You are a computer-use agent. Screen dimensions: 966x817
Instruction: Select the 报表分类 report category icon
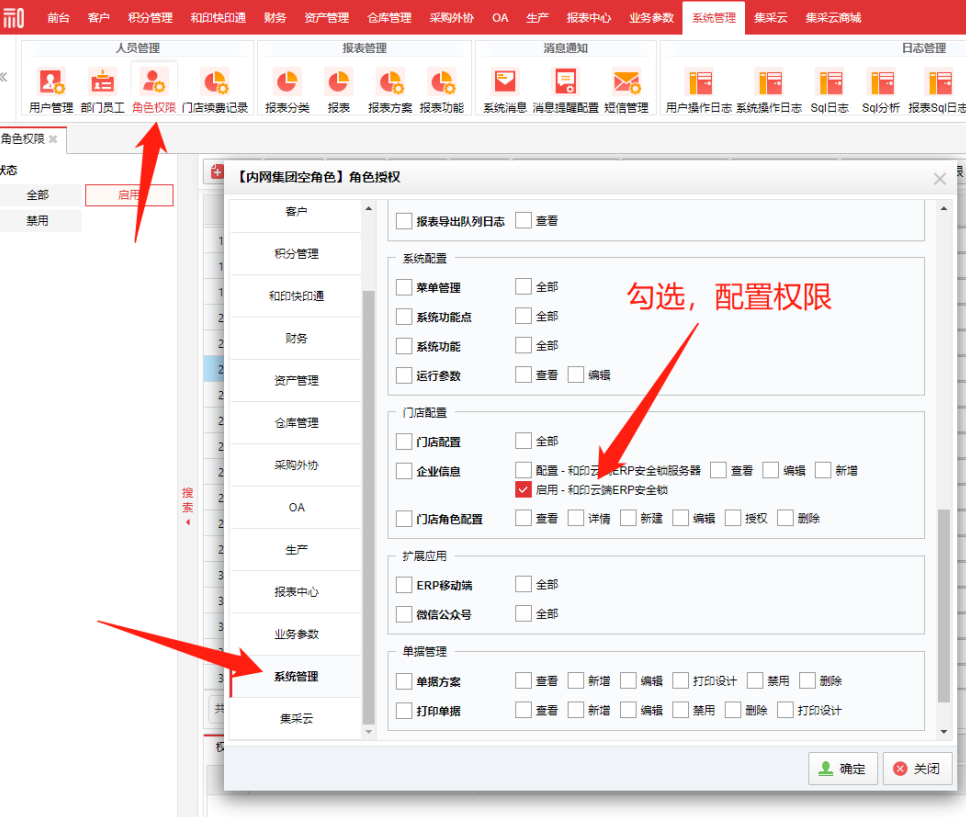pyautogui.click(x=287, y=89)
